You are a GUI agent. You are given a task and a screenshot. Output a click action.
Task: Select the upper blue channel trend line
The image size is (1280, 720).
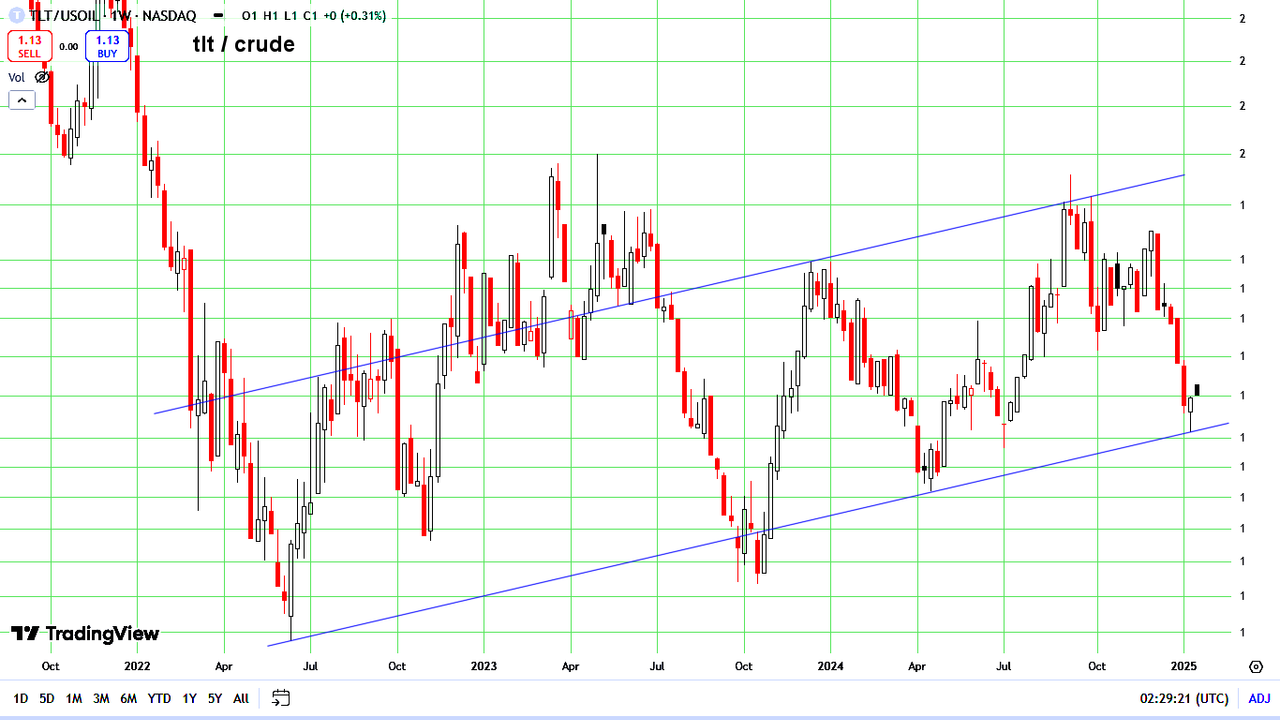click(x=670, y=294)
